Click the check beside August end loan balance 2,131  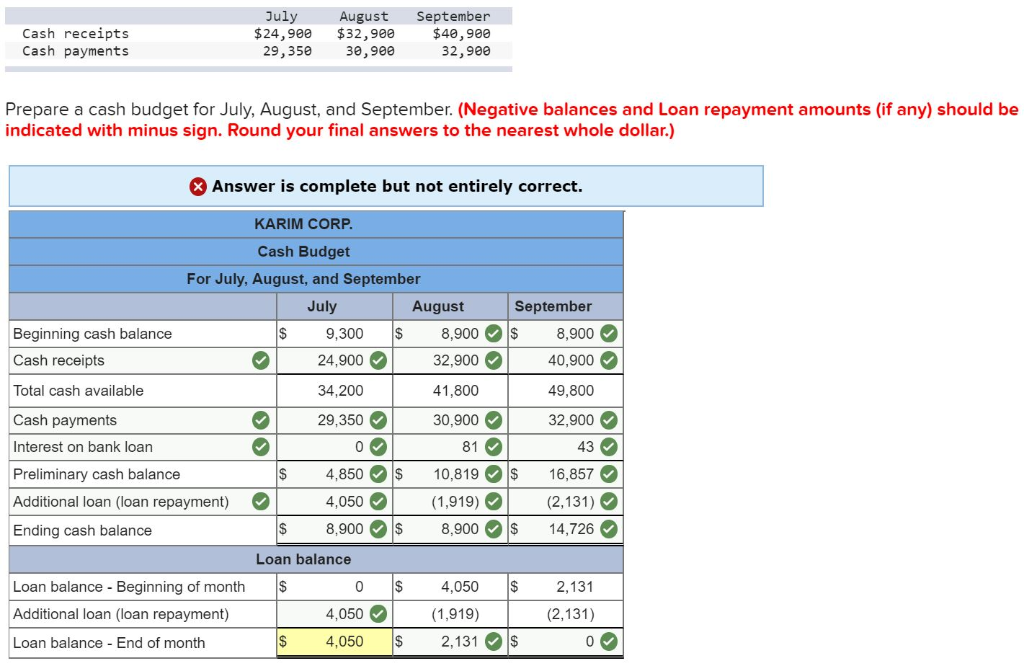click(x=494, y=642)
